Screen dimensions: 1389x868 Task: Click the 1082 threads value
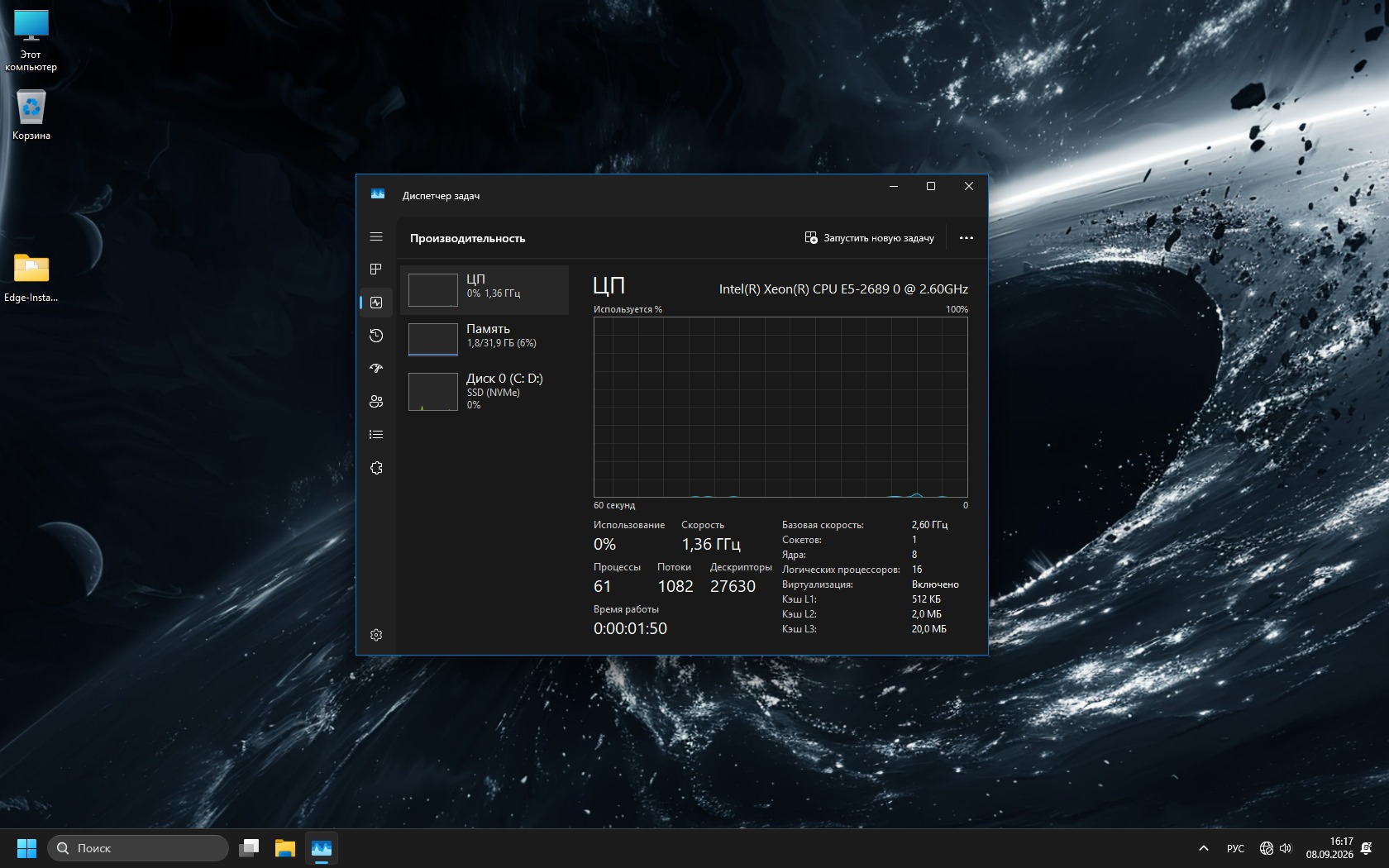tap(675, 586)
